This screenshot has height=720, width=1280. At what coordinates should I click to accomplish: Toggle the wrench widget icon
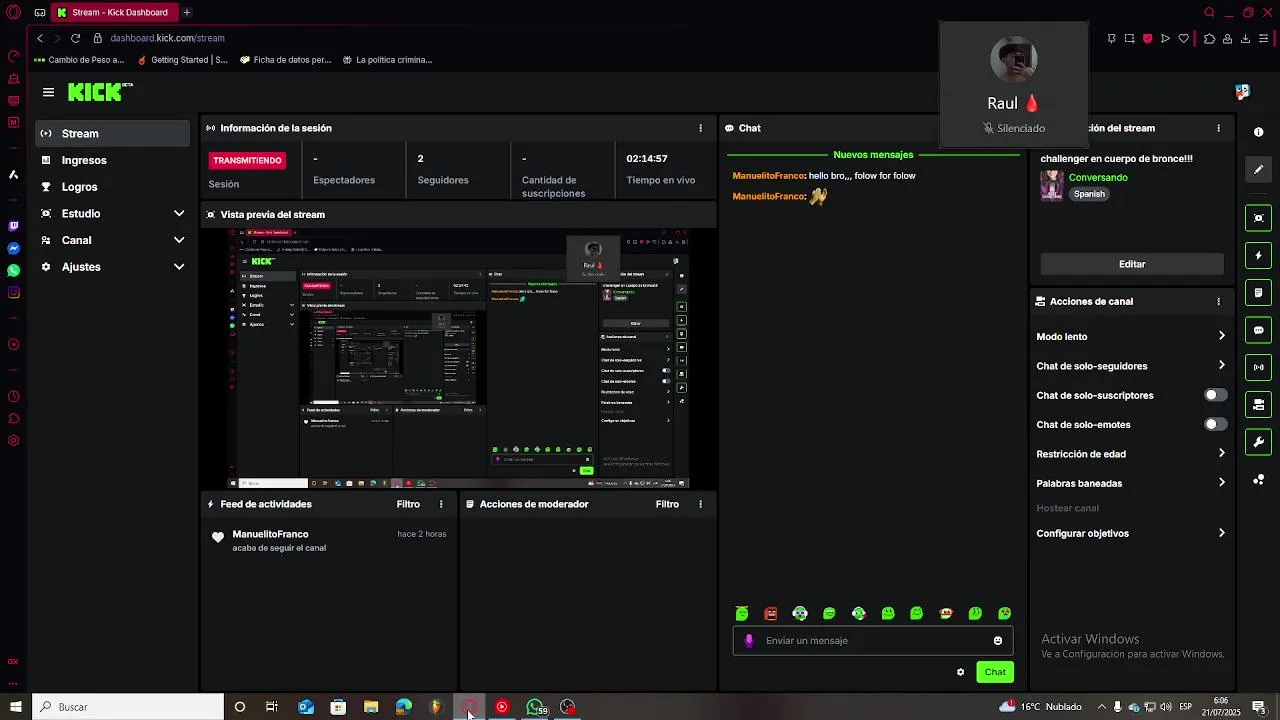point(1258,442)
